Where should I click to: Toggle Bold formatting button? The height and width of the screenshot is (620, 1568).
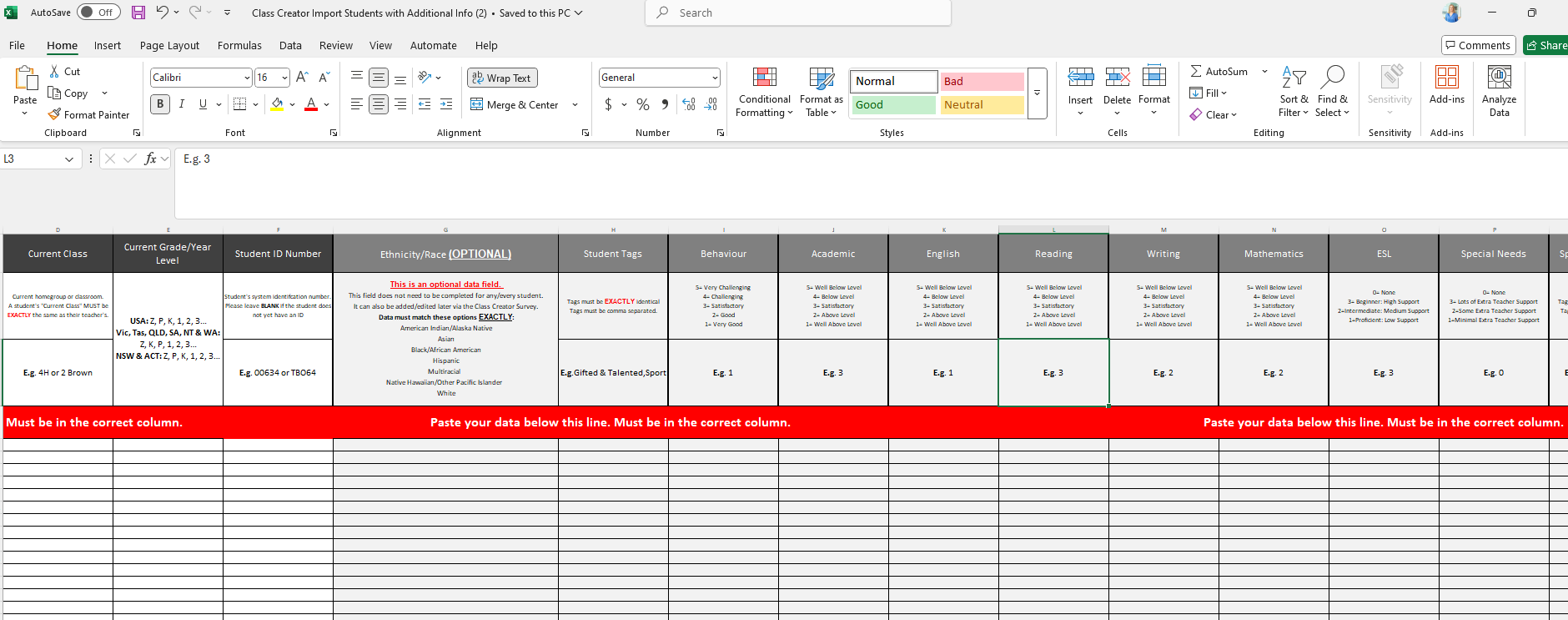(160, 104)
